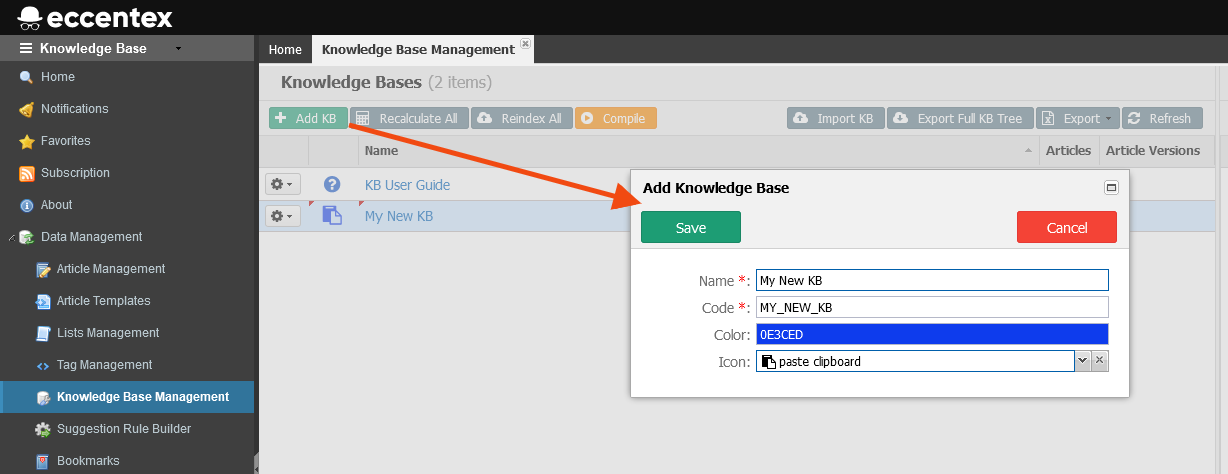Image resolution: width=1228 pixels, height=474 pixels.
Task: Switch to the Home tab
Action: click(285, 49)
